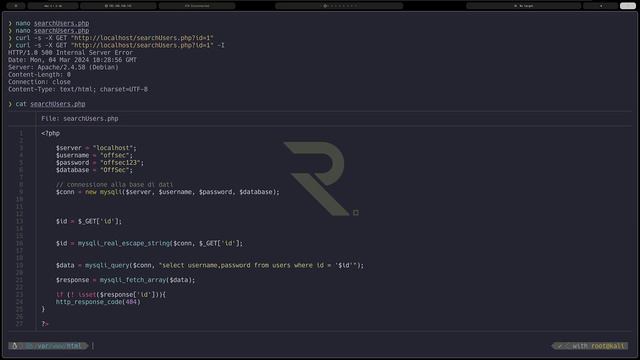Click the mysqli_real_escape_string line
This screenshot has width=640, height=360.
149,243
